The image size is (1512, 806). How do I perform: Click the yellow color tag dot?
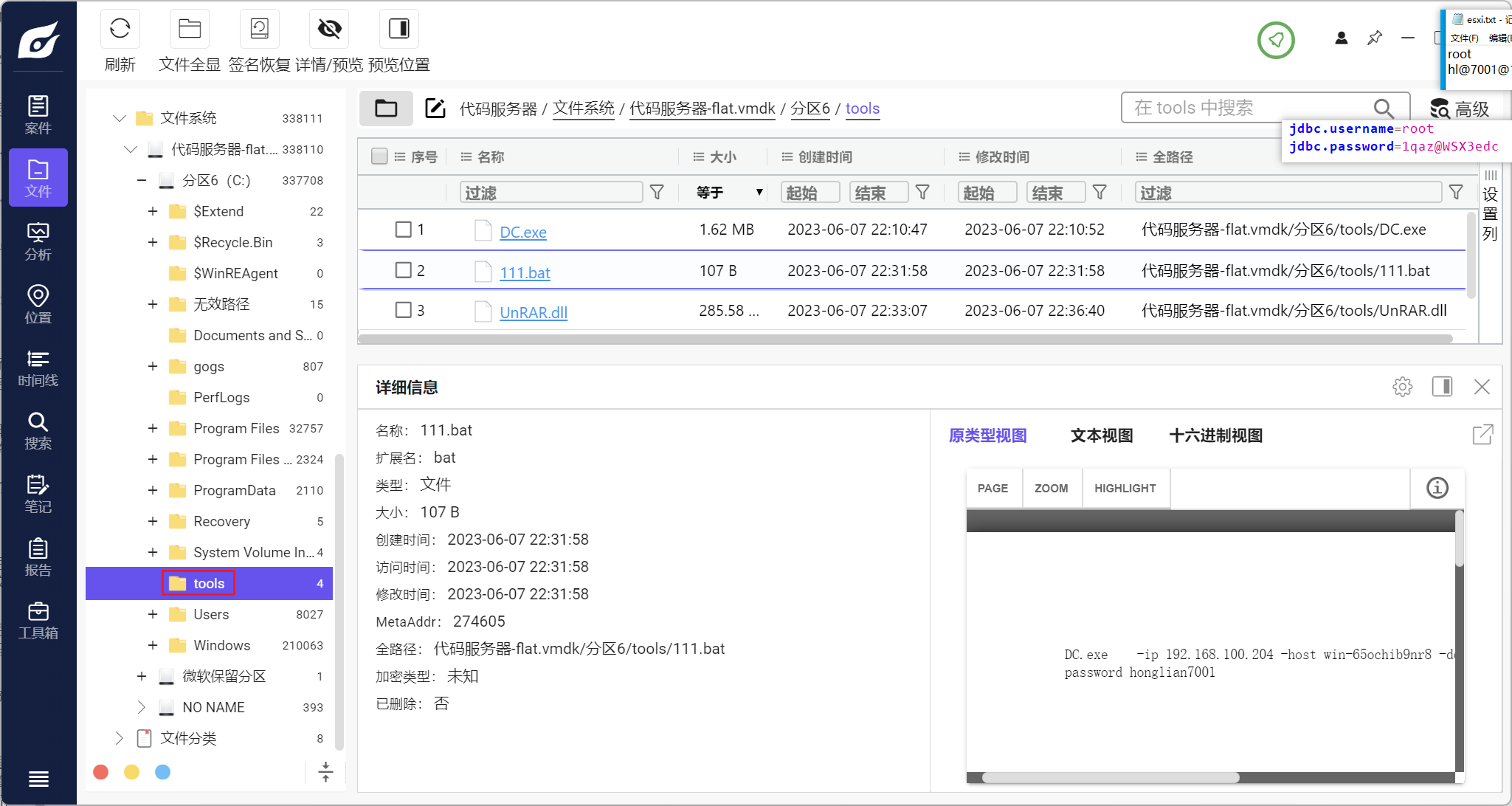132,772
